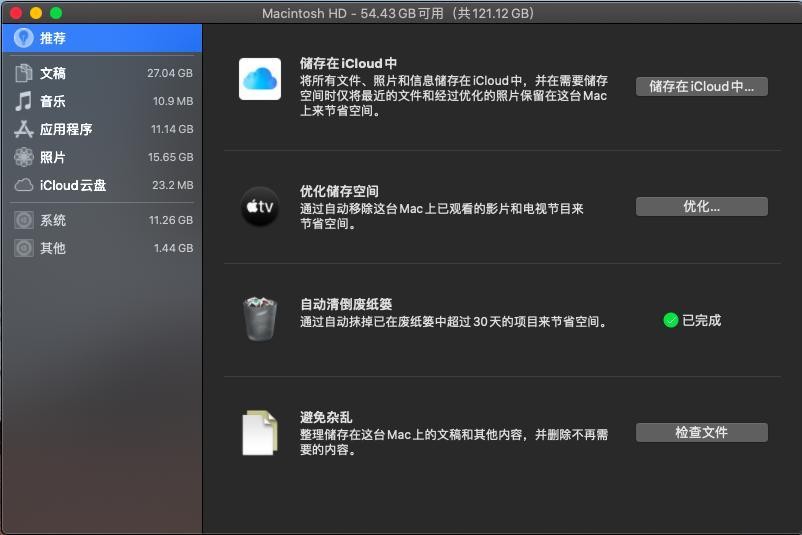Click the documents icon next to 文稿
The height and width of the screenshot is (535, 802).
point(24,73)
